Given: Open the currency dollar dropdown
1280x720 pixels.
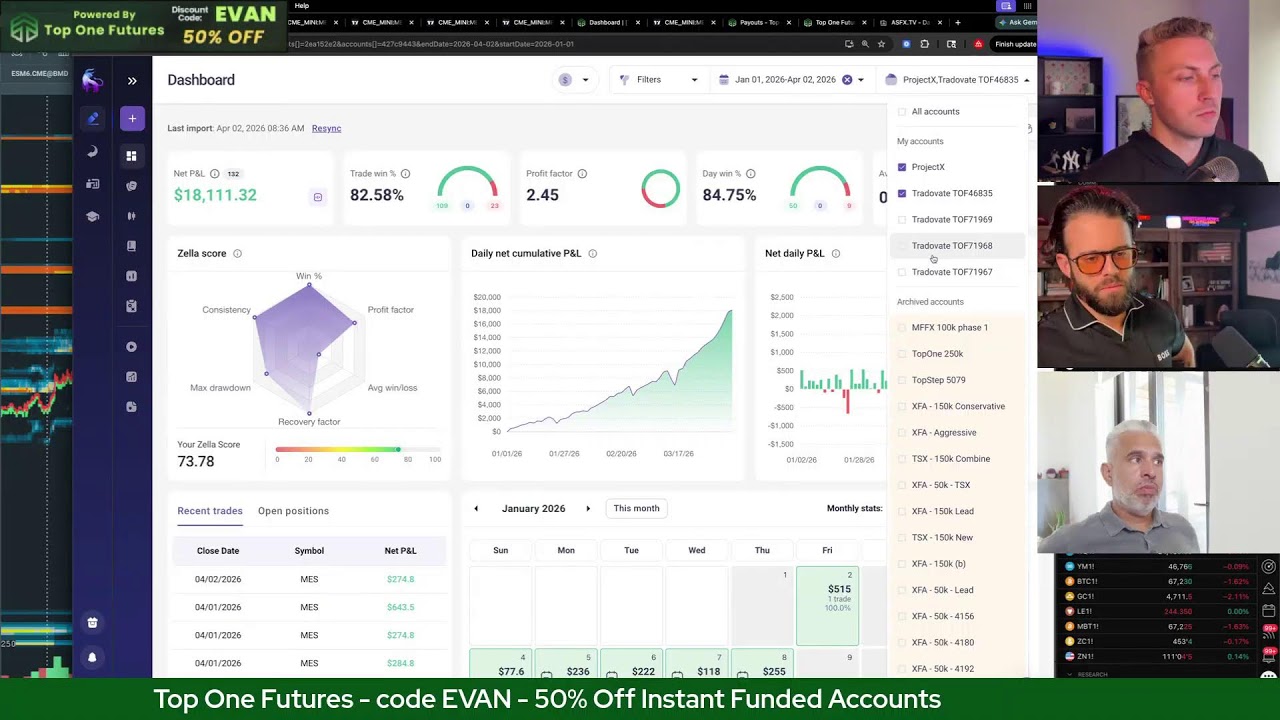Looking at the screenshot, I should (x=574, y=80).
